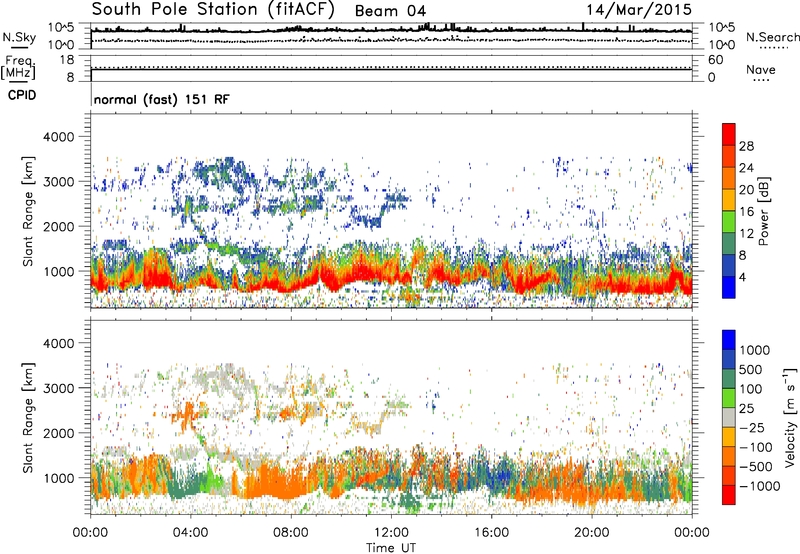Image resolution: width=800 pixels, height=554 pixels.
Task: Click the 2000 tick in the velocity panel
Action: pos(59,433)
